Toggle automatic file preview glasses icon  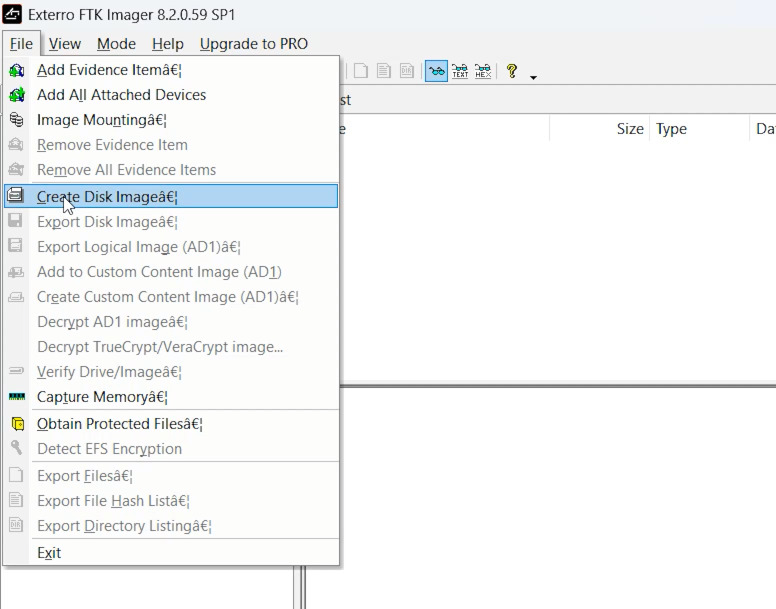click(x=436, y=71)
